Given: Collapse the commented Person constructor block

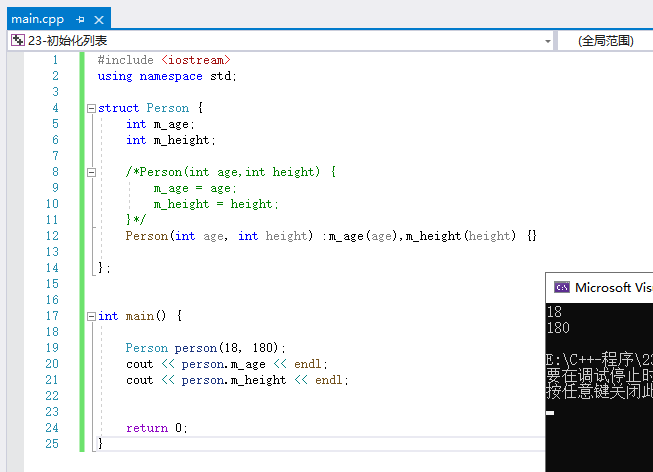Looking at the screenshot, I should [x=91, y=172].
